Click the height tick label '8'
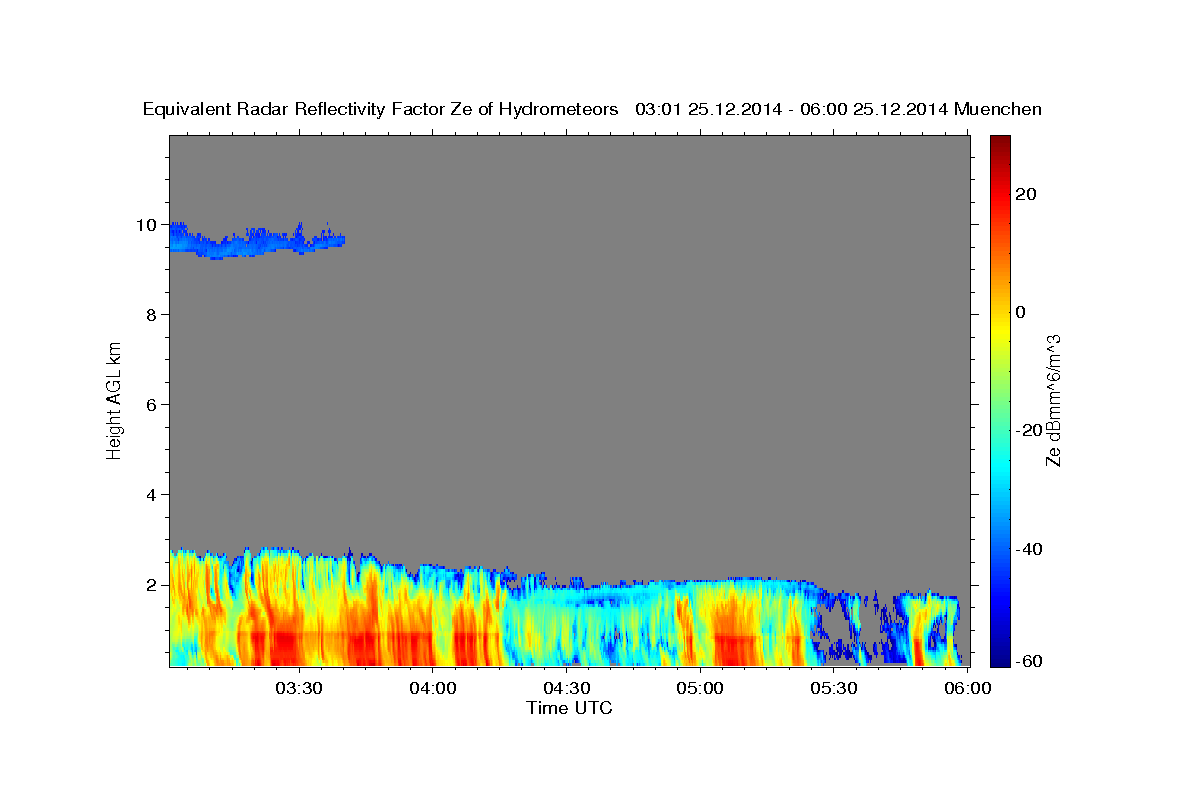The height and width of the screenshot is (800, 1200). [x=152, y=315]
